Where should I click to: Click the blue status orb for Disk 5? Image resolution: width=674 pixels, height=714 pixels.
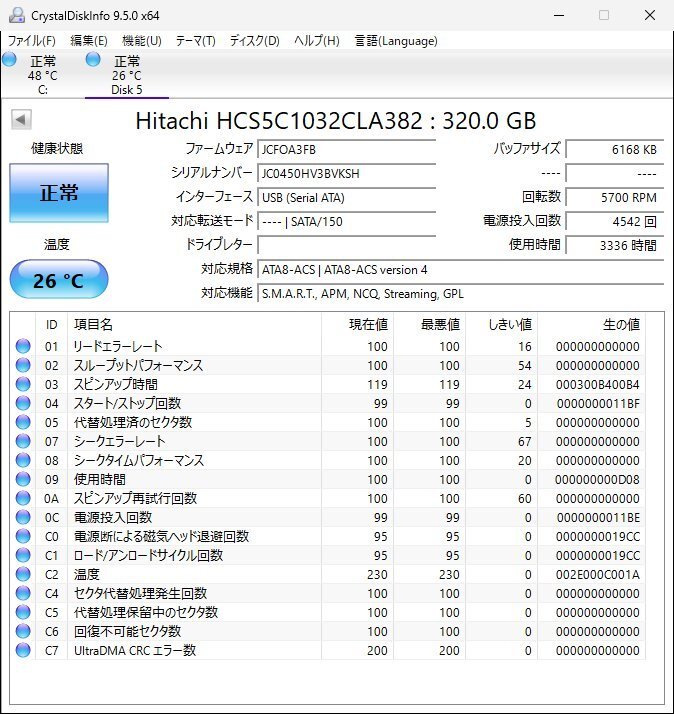tap(93, 60)
